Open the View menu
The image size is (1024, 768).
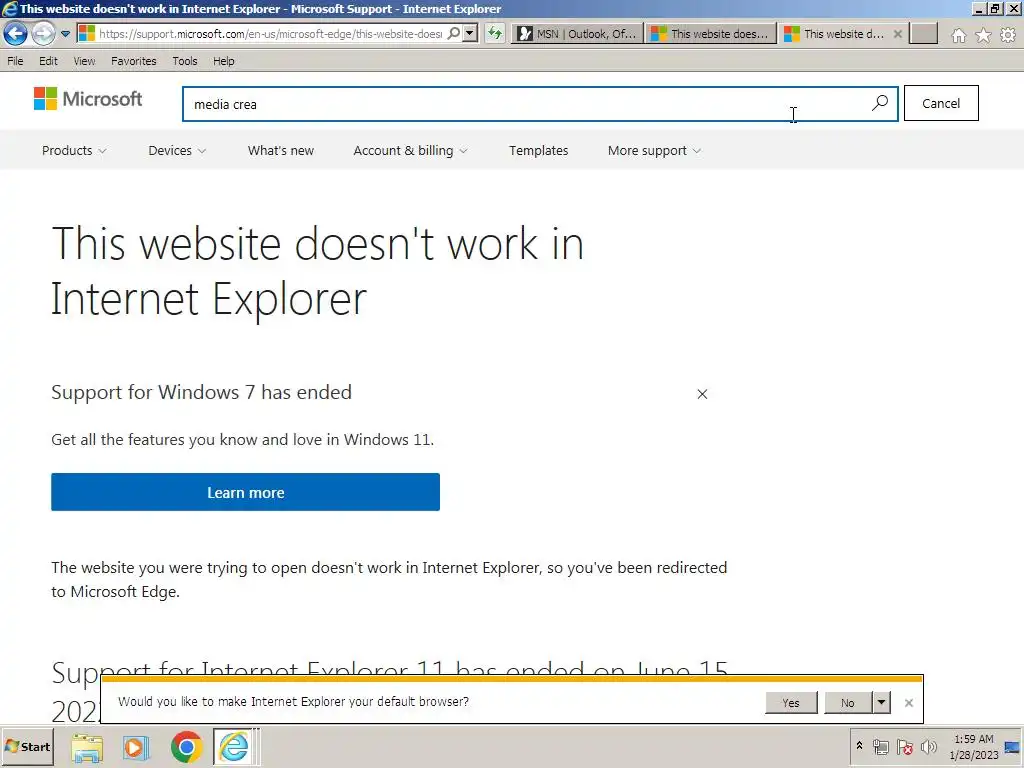tap(84, 61)
